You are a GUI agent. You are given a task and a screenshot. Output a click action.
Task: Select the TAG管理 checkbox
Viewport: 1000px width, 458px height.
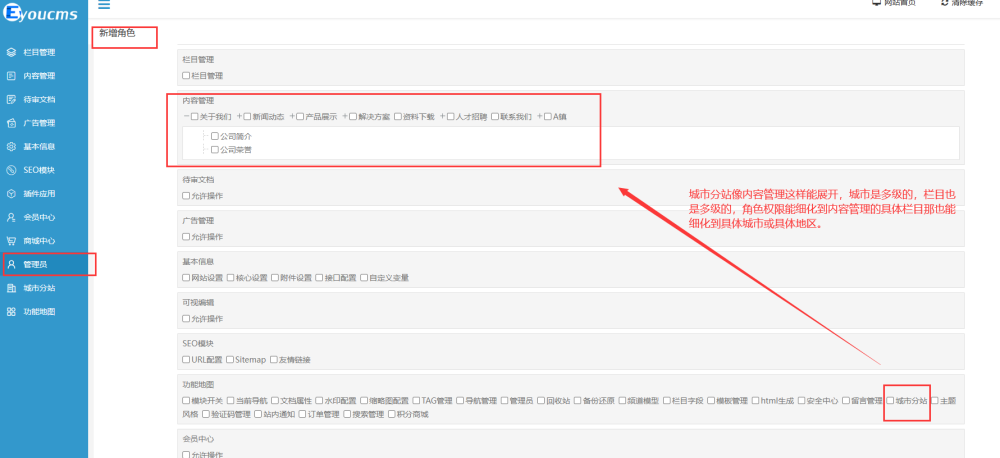tap(416, 401)
